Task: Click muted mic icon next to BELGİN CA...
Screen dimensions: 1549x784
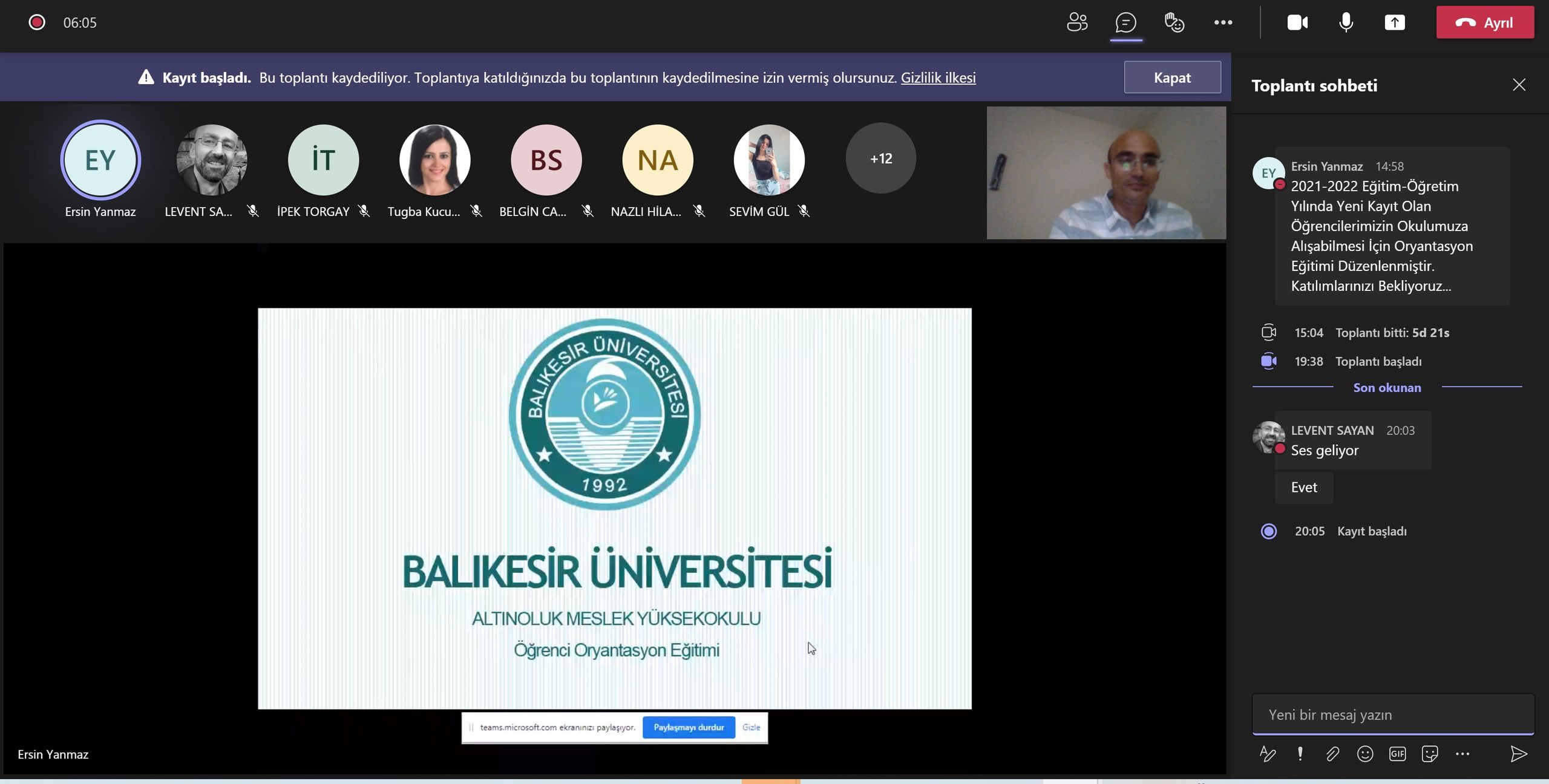Action: coord(588,211)
